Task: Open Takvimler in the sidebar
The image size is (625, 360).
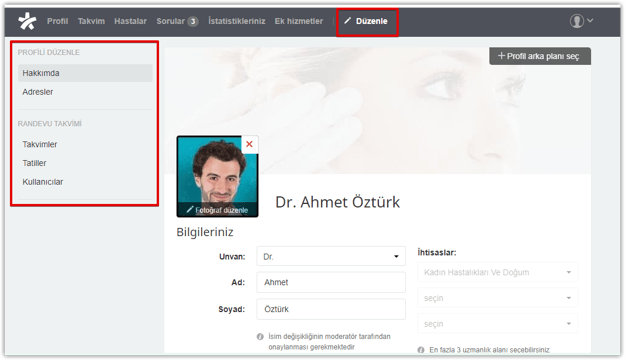Action: tap(40, 144)
